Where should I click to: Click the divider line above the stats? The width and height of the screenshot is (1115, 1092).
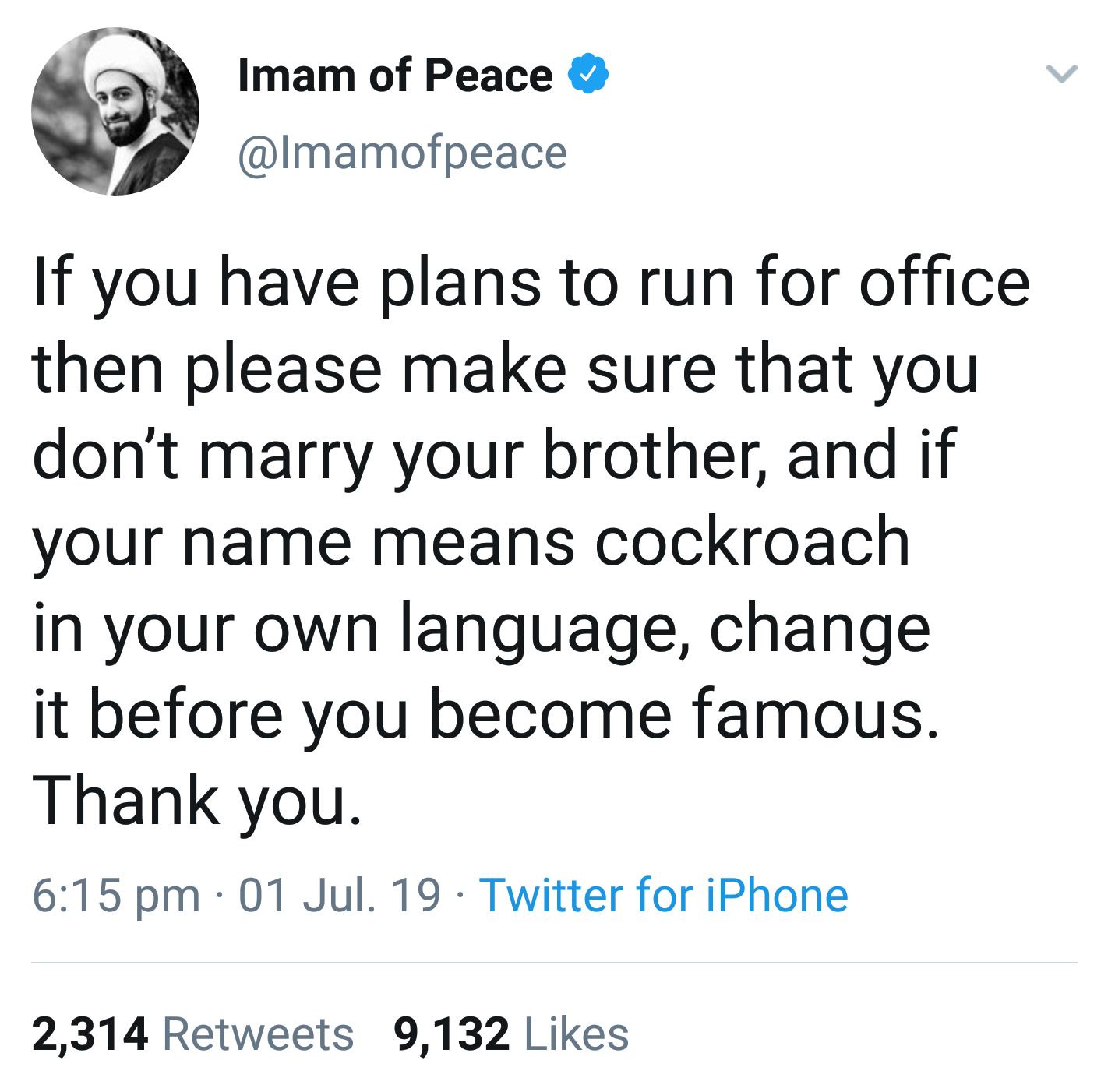[x=554, y=963]
